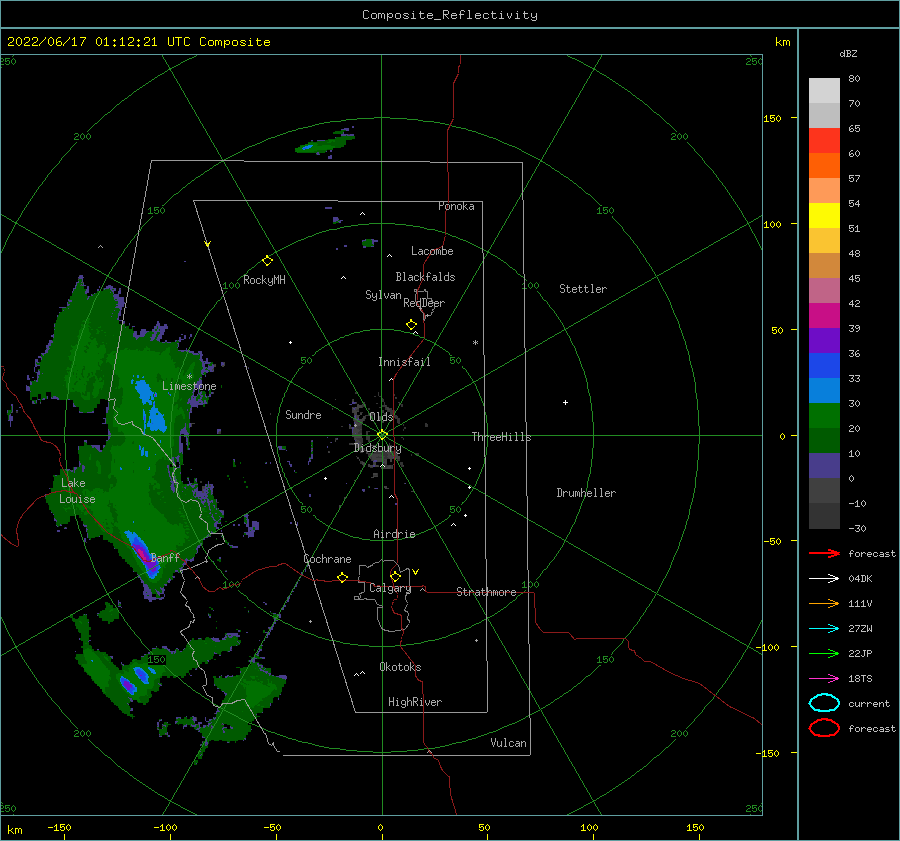Click the blue echo cell near Limestone
Viewport: 900px width, 841px height.
click(149, 405)
